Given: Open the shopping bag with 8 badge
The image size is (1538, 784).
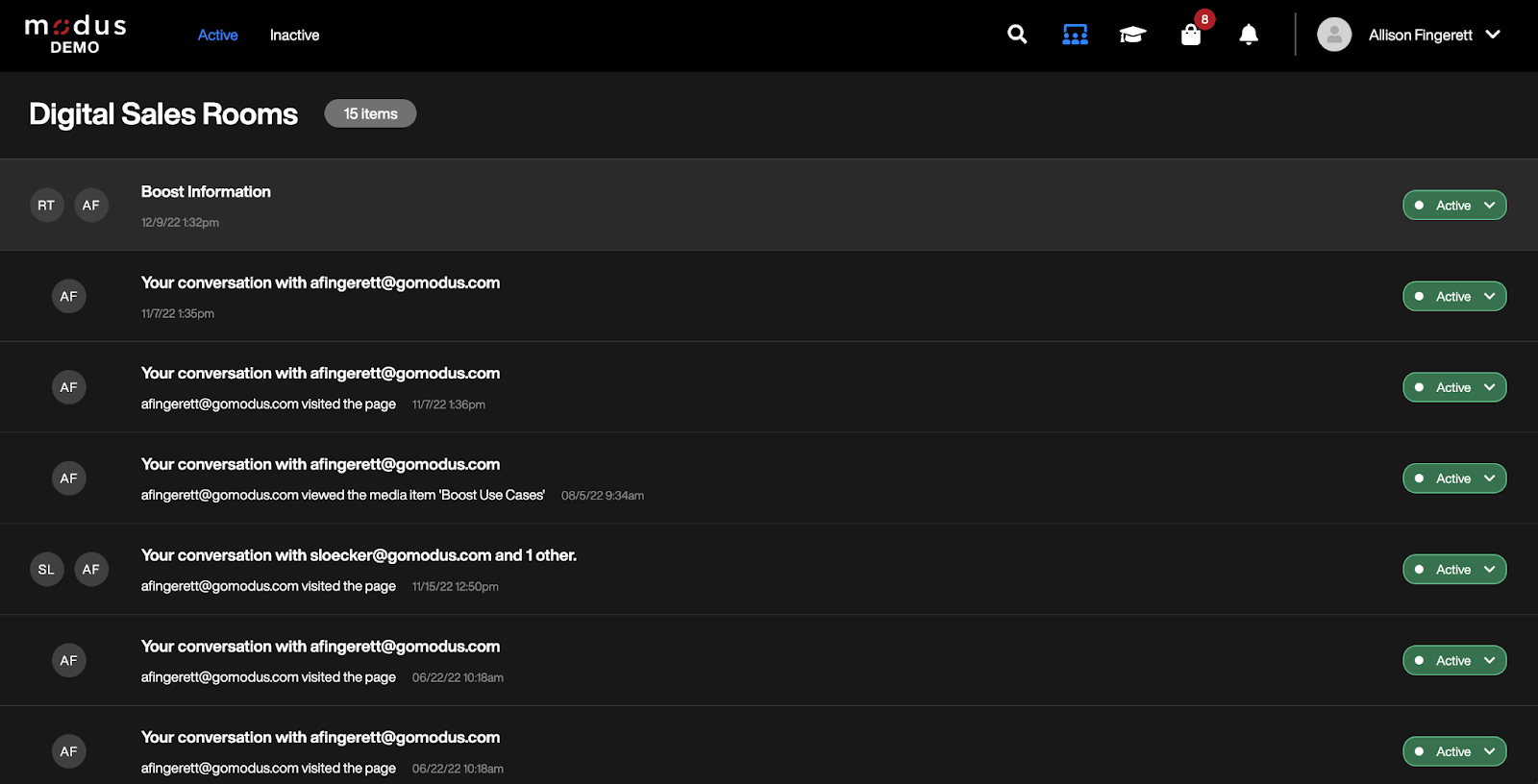Looking at the screenshot, I should pyautogui.click(x=1191, y=35).
